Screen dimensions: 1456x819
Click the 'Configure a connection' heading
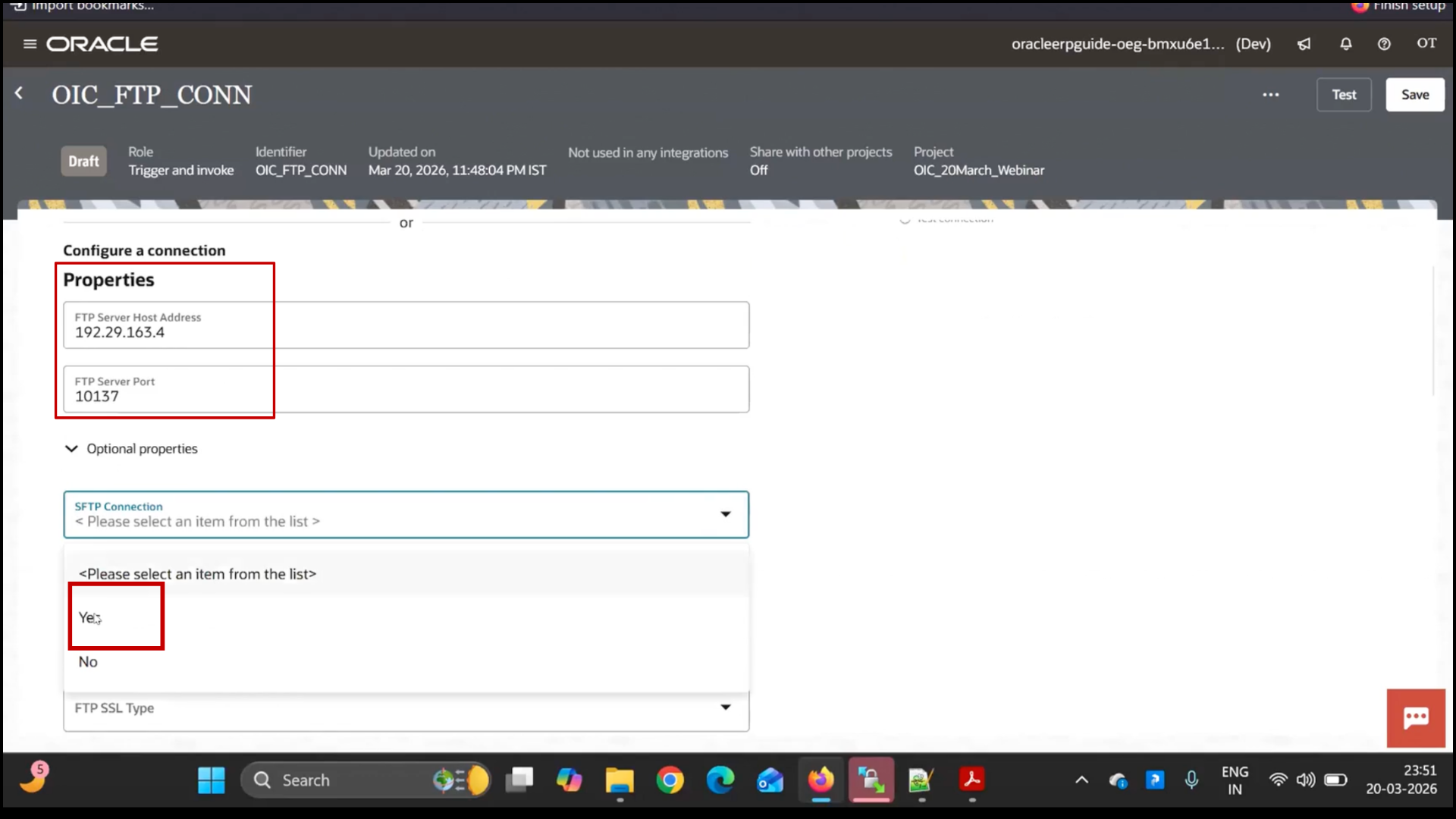pos(144,250)
